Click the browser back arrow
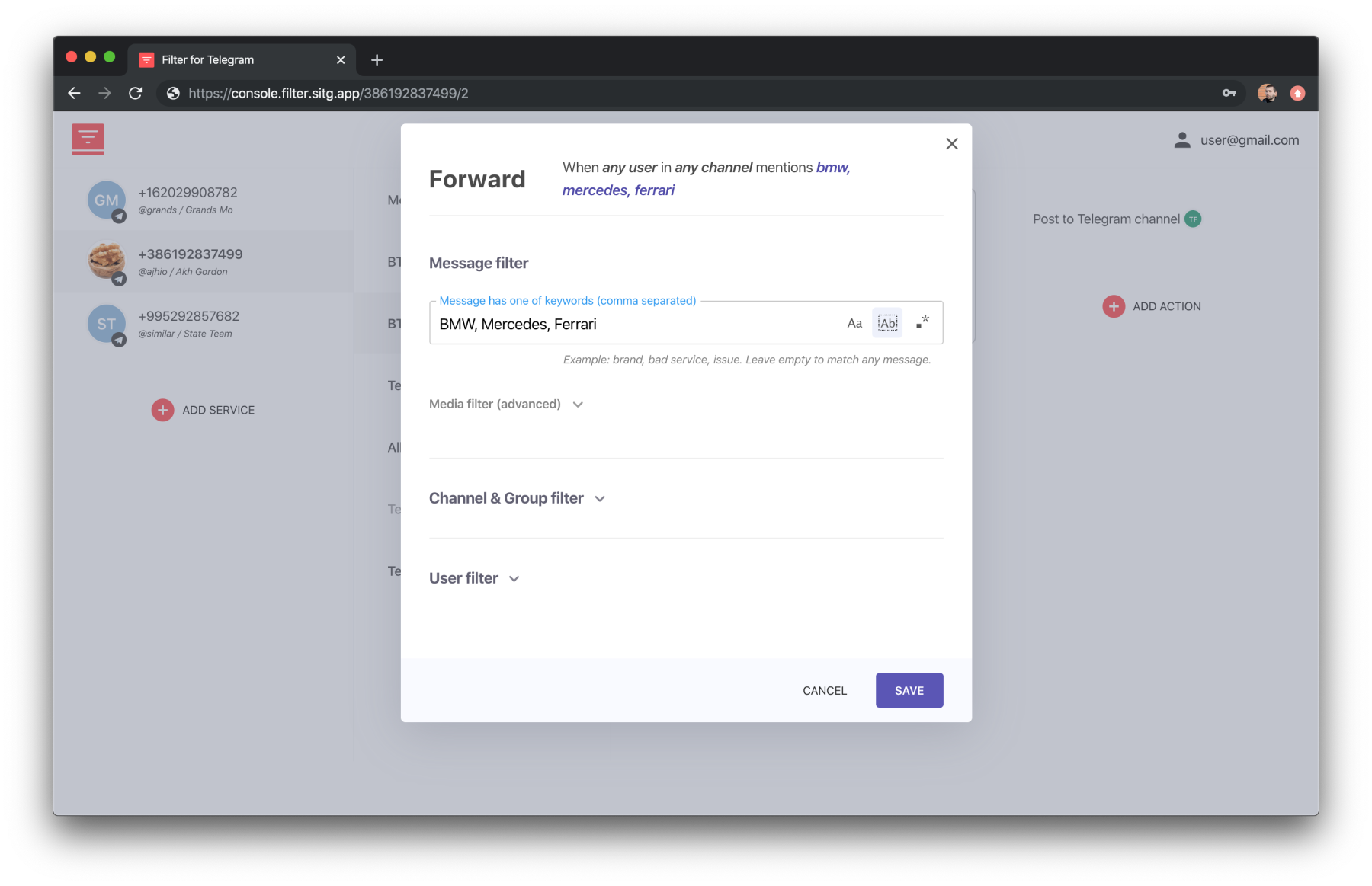1372x886 pixels. [74, 93]
